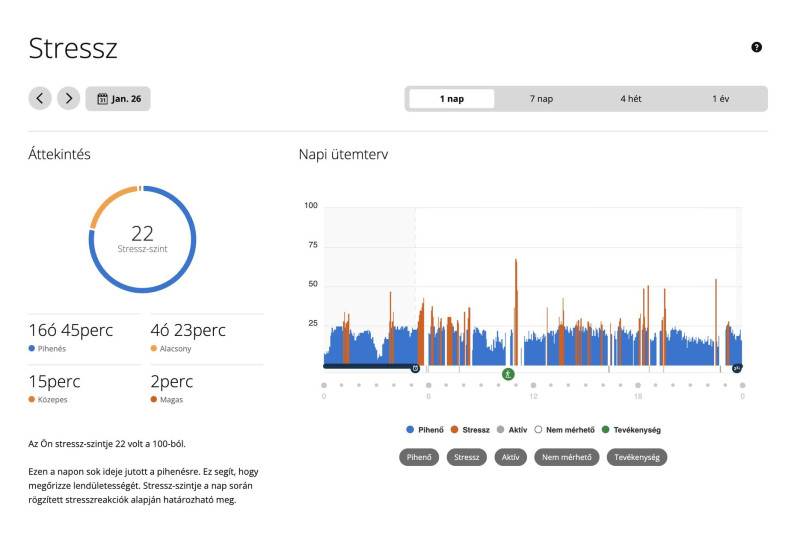This screenshot has height=551, width=800.
Task: Click the blue Pihenő legend dot
Action: click(x=410, y=430)
